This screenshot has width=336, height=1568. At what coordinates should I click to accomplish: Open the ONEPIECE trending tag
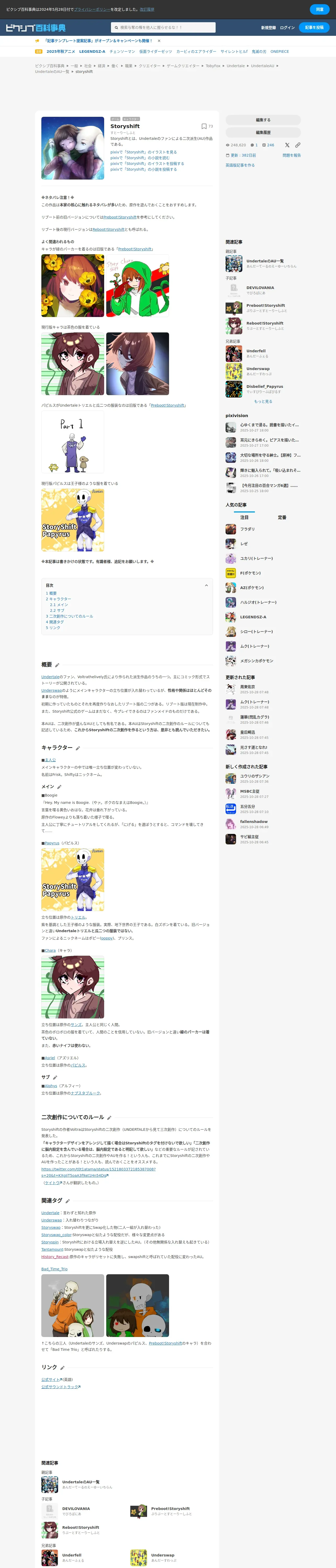tap(280, 52)
